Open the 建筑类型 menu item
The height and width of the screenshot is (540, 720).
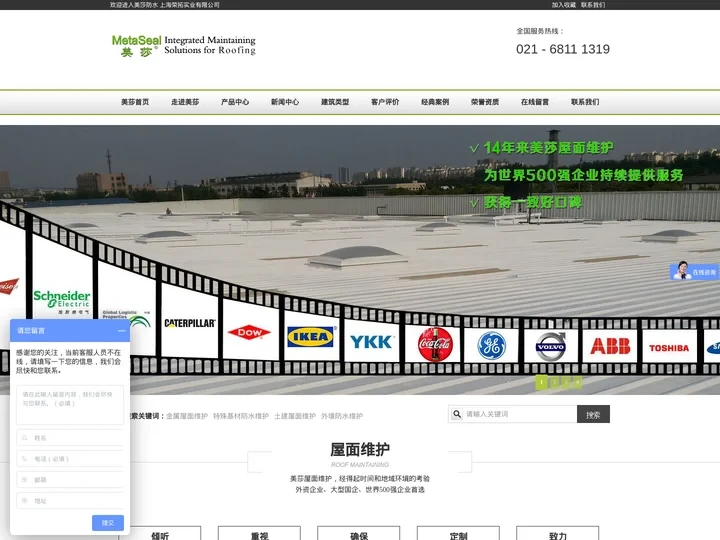click(335, 102)
